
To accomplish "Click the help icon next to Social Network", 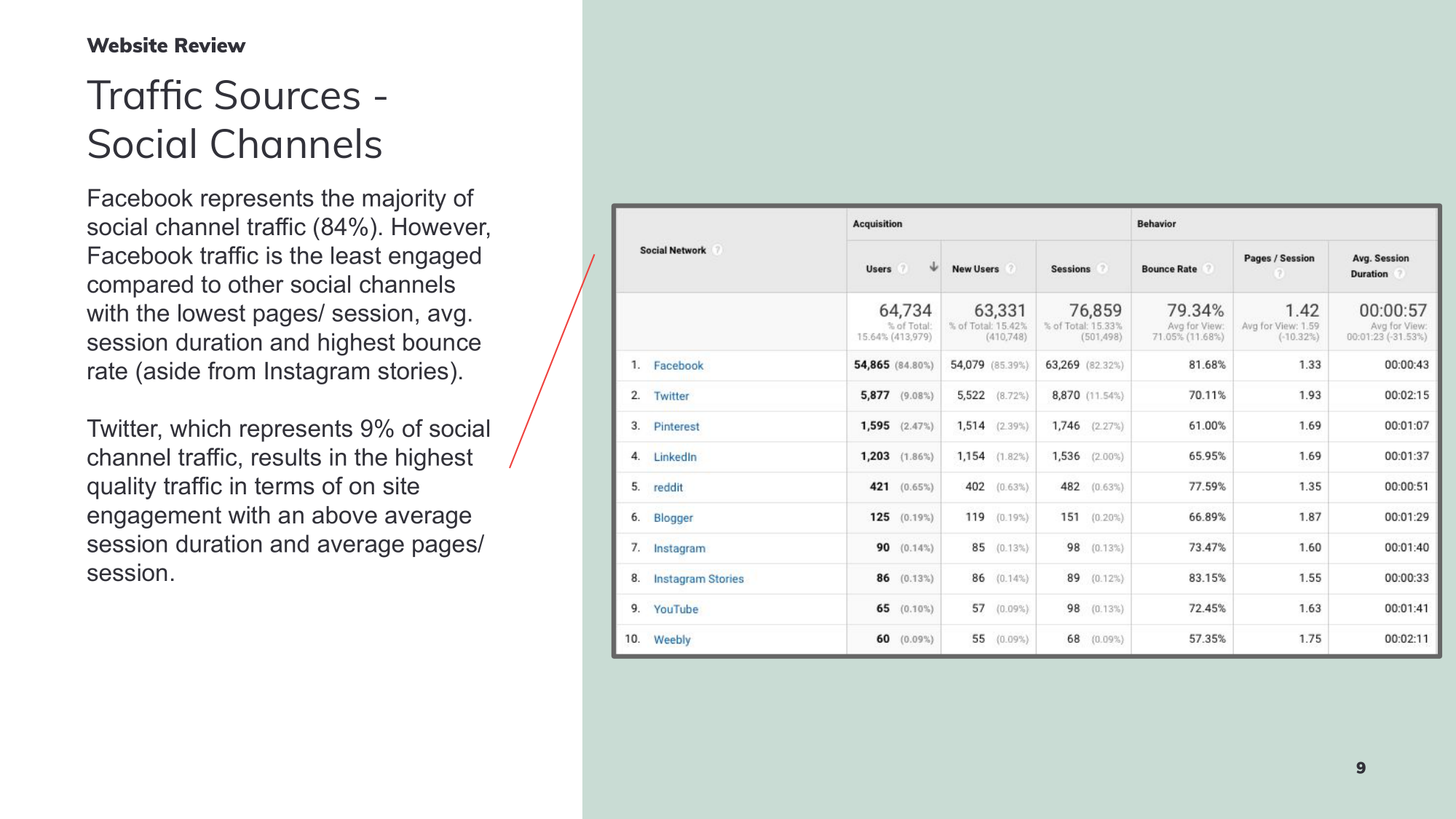I will 717,250.
